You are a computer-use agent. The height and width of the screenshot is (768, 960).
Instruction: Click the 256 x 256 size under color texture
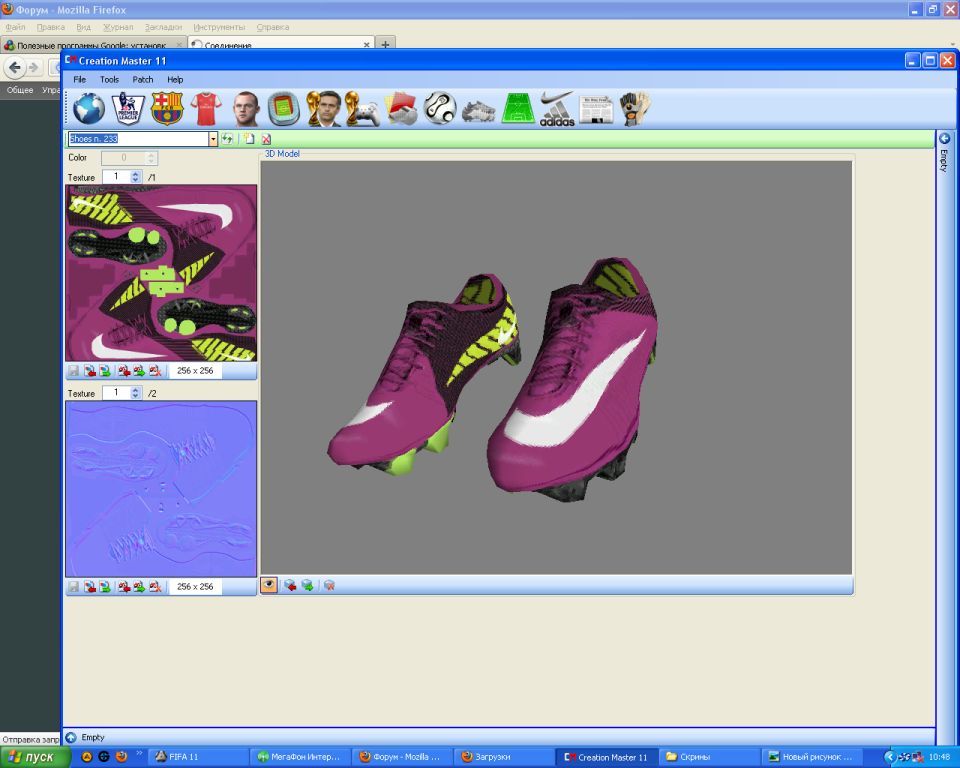[x=195, y=371]
